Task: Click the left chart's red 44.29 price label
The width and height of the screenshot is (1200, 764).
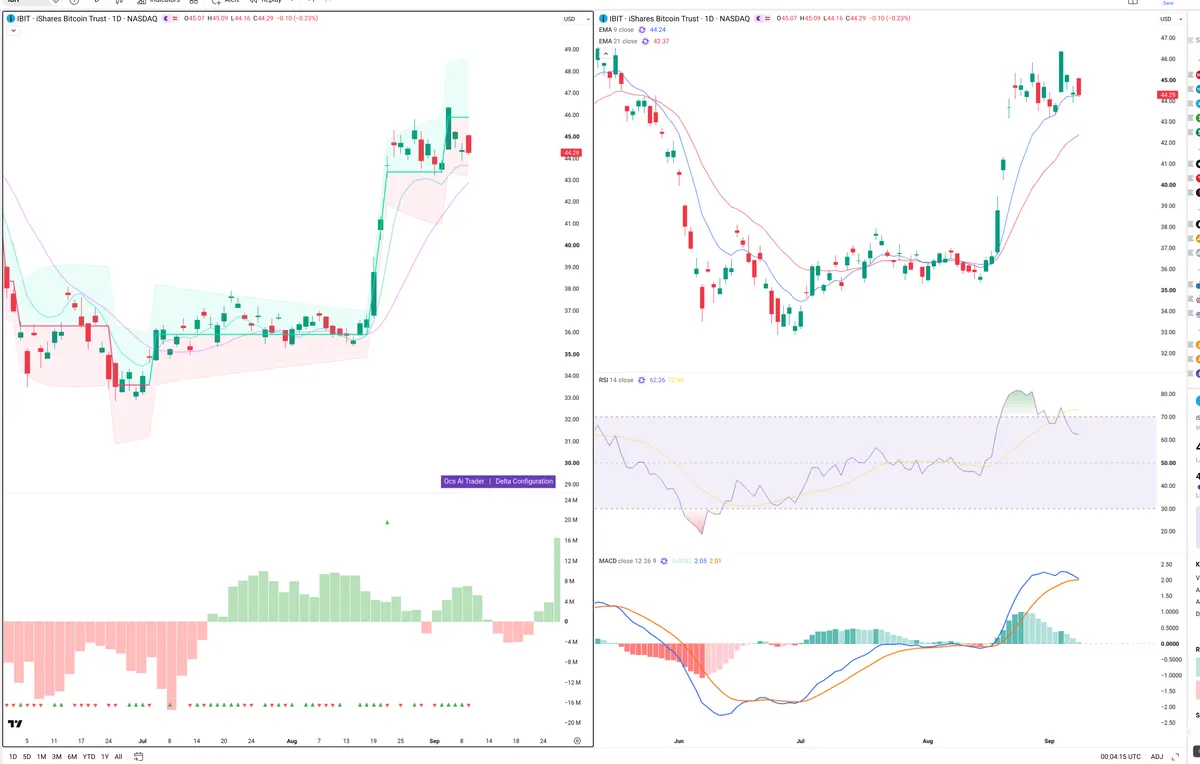Action: 572,153
